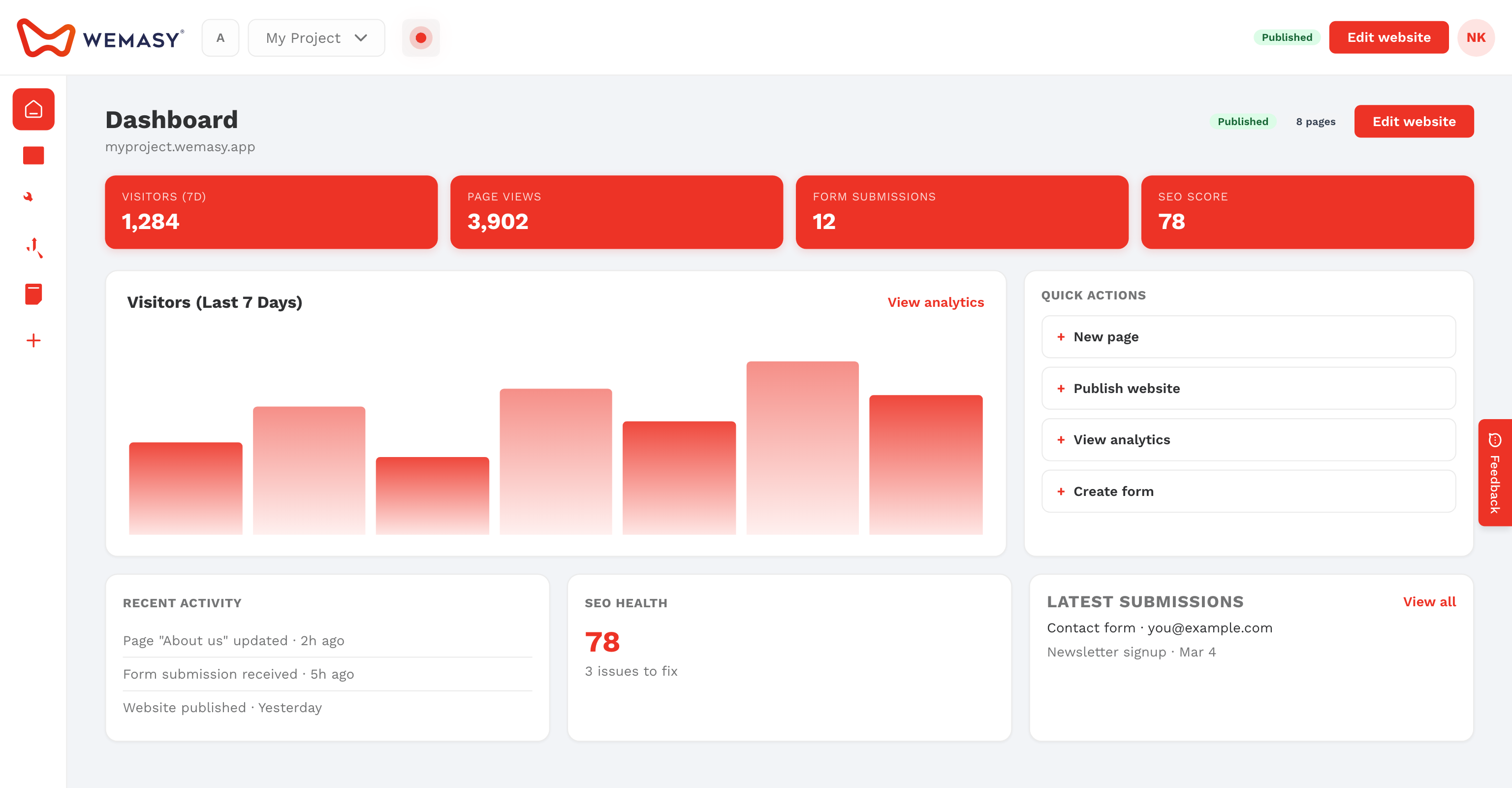Click the Visitors (7D) stat card
The height and width of the screenshot is (788, 1512).
[x=271, y=212]
